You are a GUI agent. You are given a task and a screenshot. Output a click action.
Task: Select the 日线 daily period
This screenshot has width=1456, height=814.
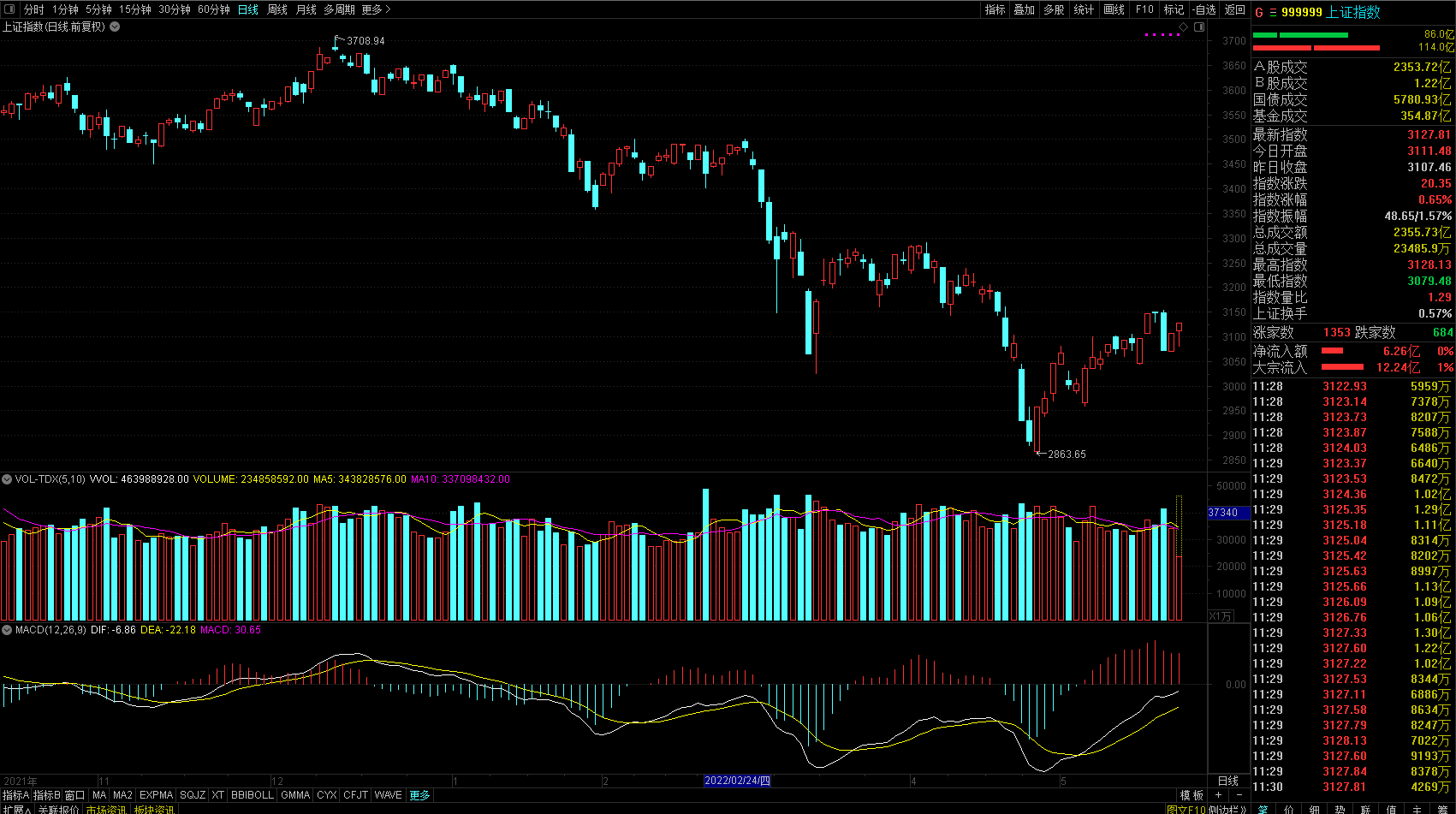pos(248,9)
